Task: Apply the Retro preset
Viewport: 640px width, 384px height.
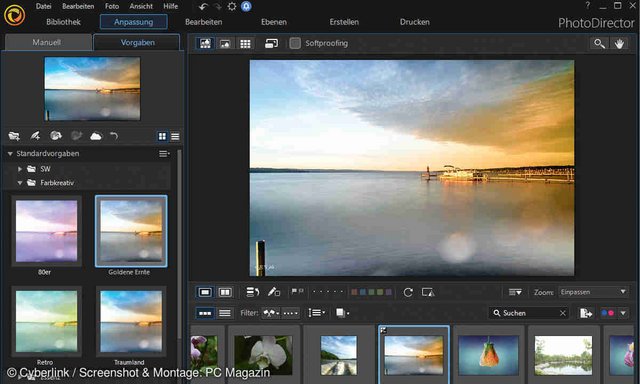Action: click(47, 321)
